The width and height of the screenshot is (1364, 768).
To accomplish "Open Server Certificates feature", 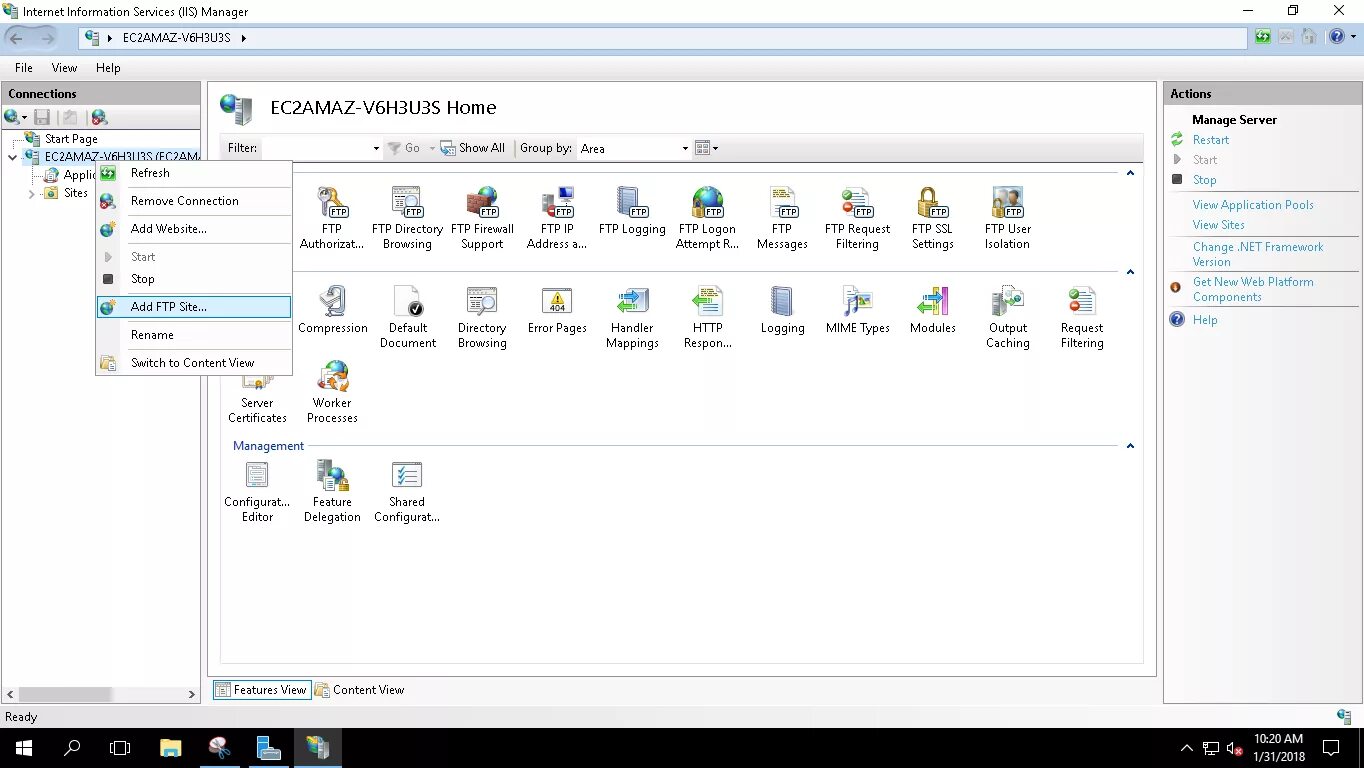I will coord(257,398).
